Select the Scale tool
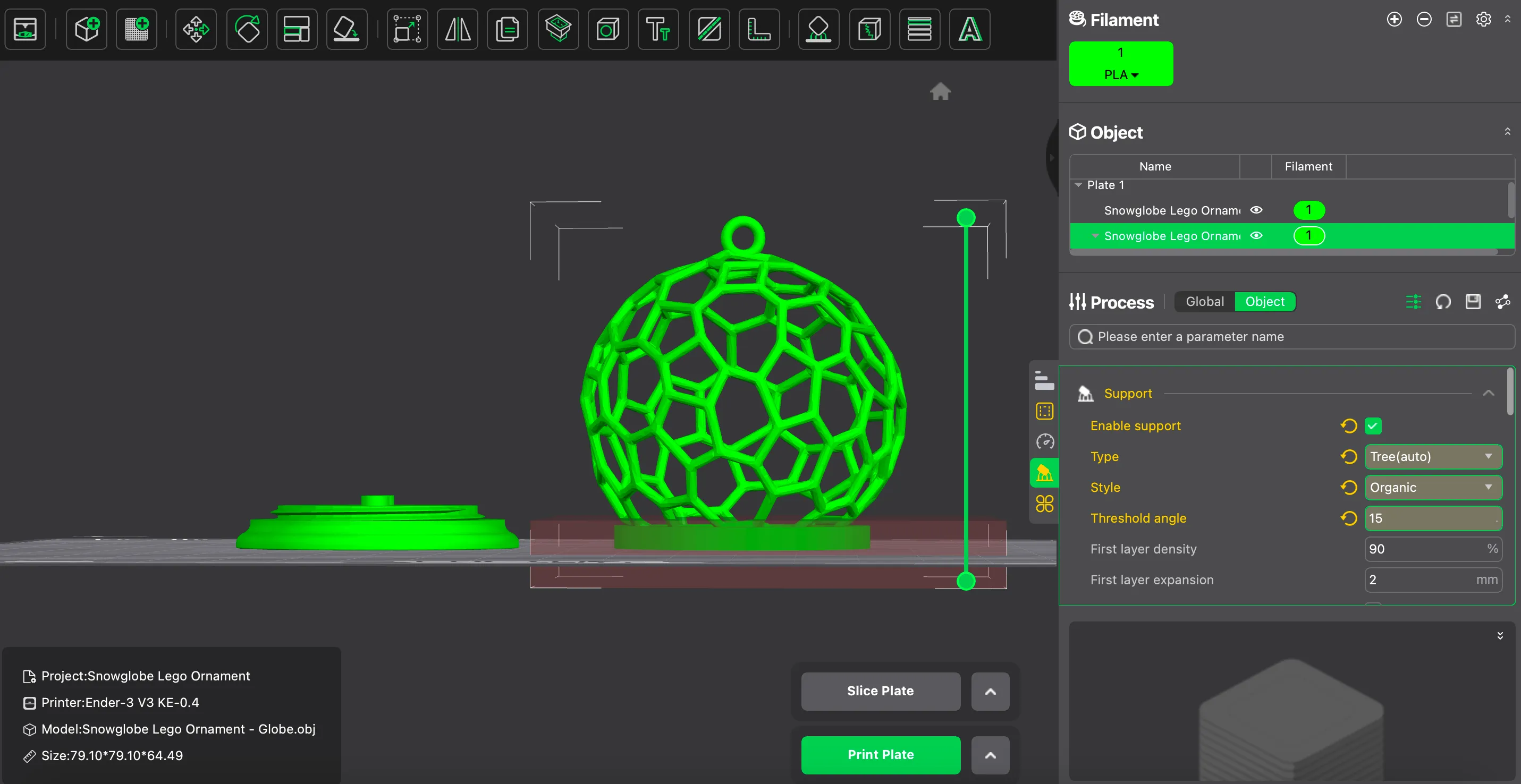Viewport: 1521px width, 784px height. [407, 29]
